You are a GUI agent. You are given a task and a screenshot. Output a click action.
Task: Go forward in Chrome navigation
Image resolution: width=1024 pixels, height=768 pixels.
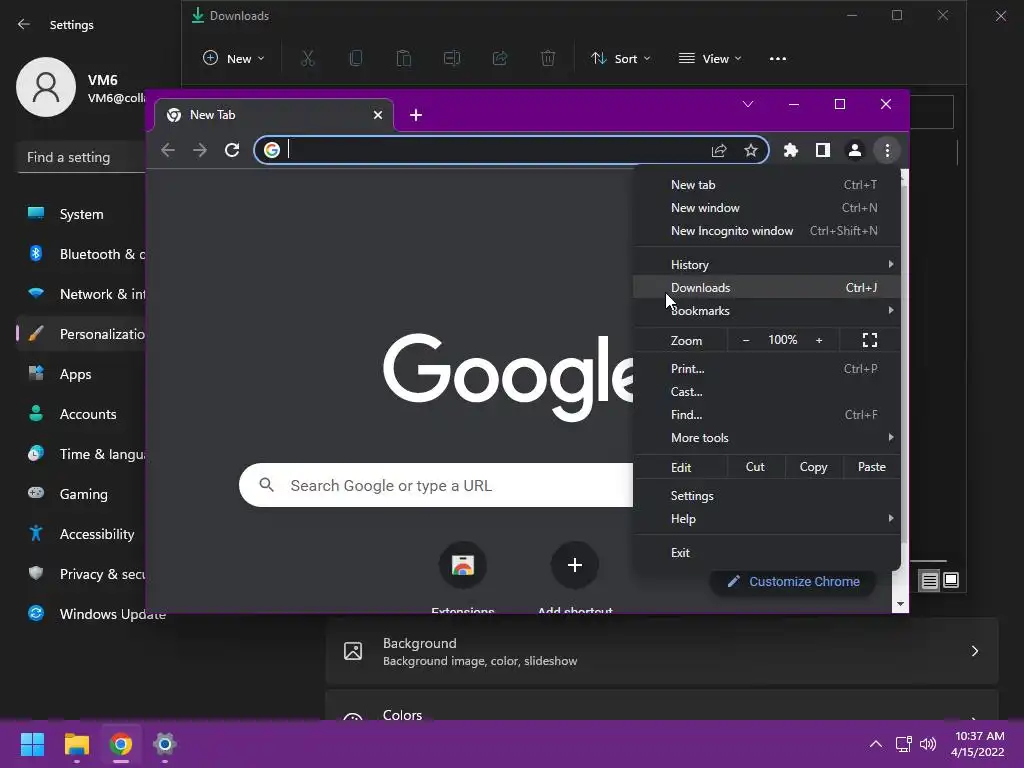200,150
